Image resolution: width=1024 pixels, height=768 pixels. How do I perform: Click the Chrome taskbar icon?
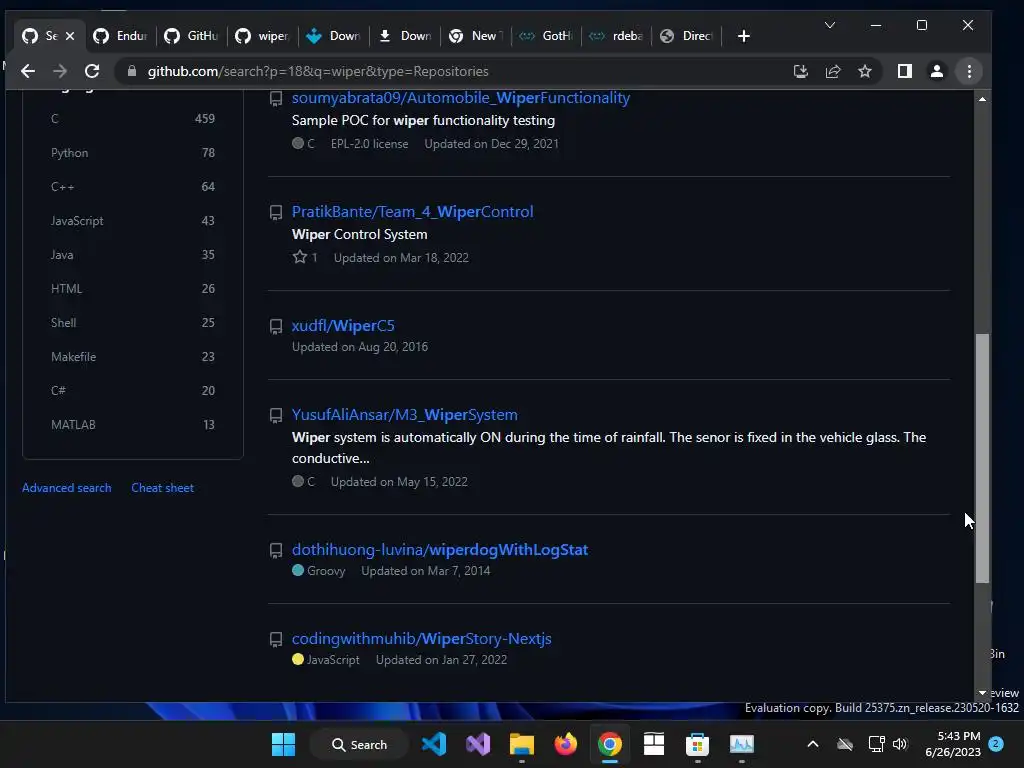click(x=609, y=744)
